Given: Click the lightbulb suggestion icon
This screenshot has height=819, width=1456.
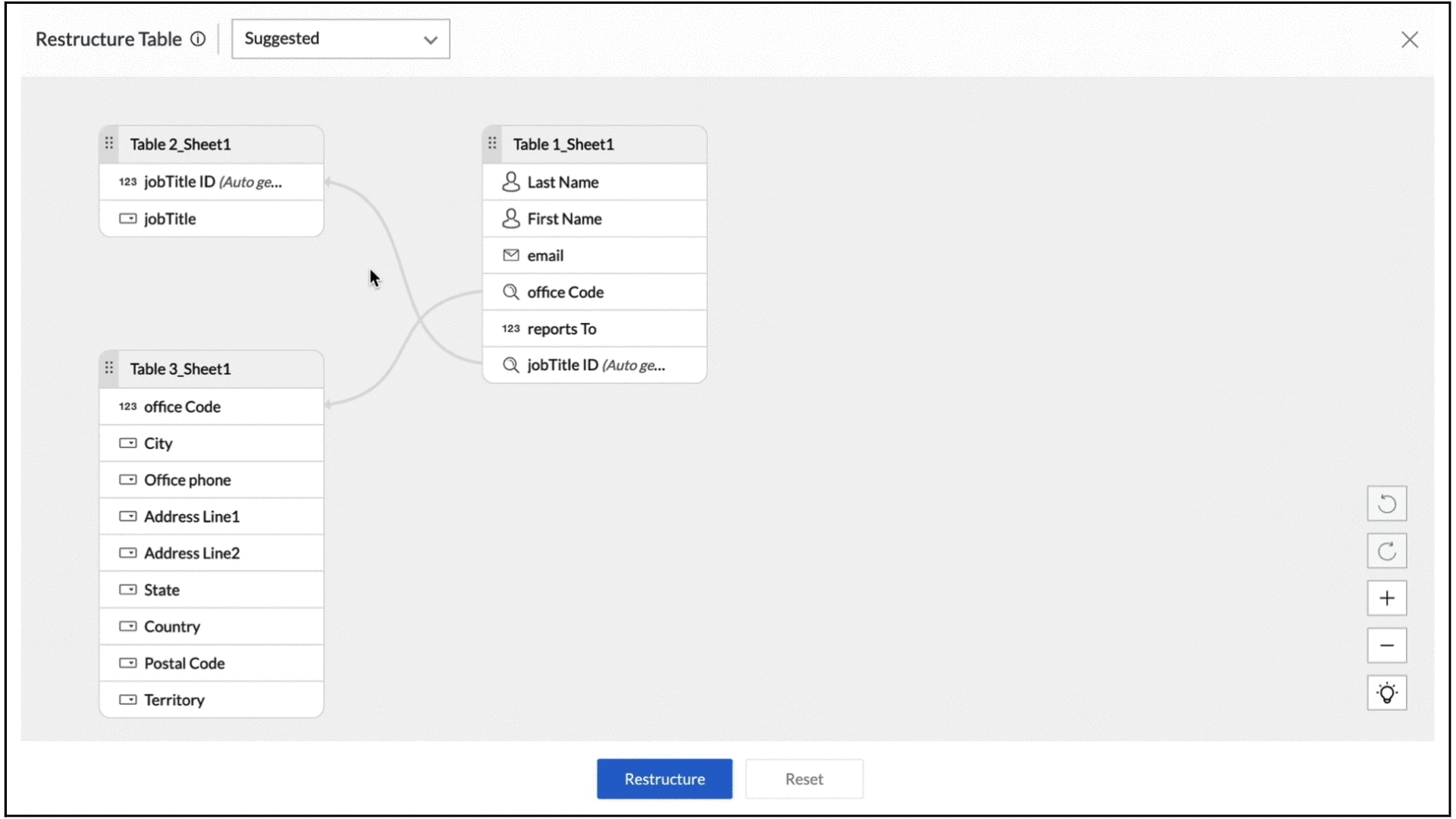Looking at the screenshot, I should [x=1386, y=693].
